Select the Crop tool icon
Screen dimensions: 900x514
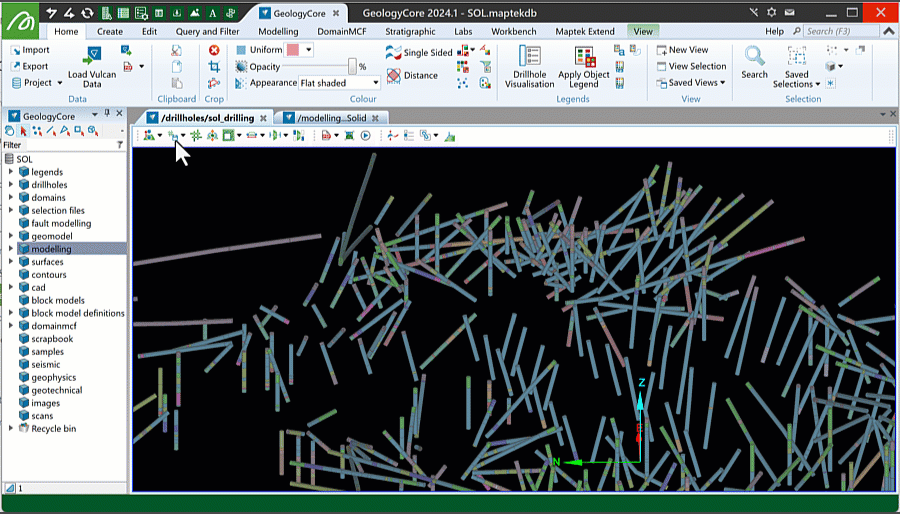pos(214,67)
